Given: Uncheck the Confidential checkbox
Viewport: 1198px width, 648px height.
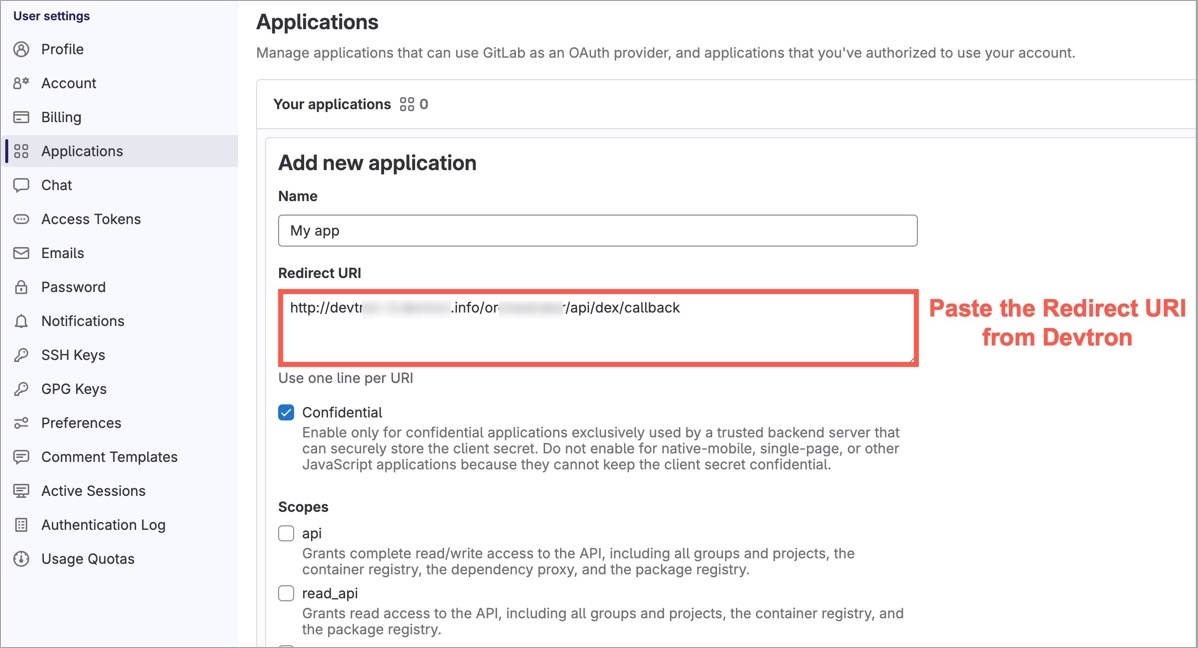Looking at the screenshot, I should click(287, 412).
